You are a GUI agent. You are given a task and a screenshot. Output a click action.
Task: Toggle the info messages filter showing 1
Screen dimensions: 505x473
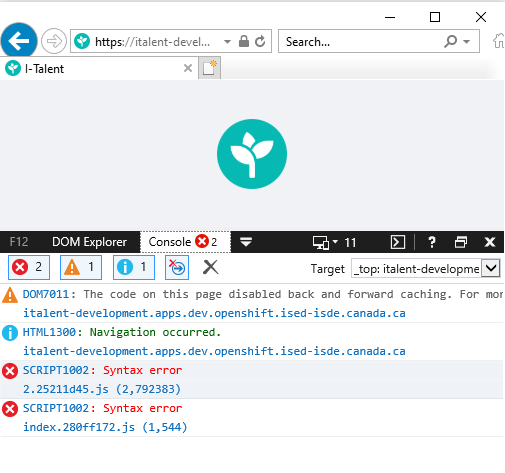134,267
